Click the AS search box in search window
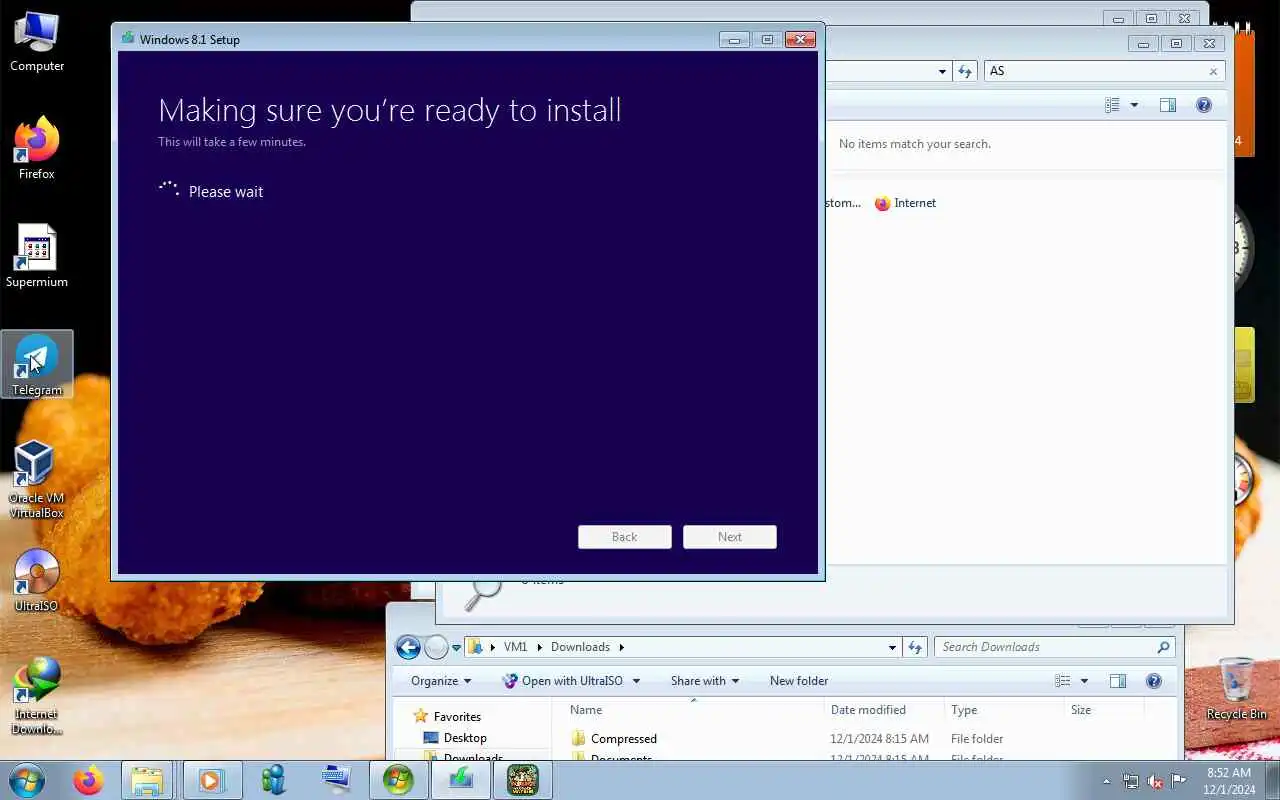The image size is (1280, 800). [x=1095, y=71]
